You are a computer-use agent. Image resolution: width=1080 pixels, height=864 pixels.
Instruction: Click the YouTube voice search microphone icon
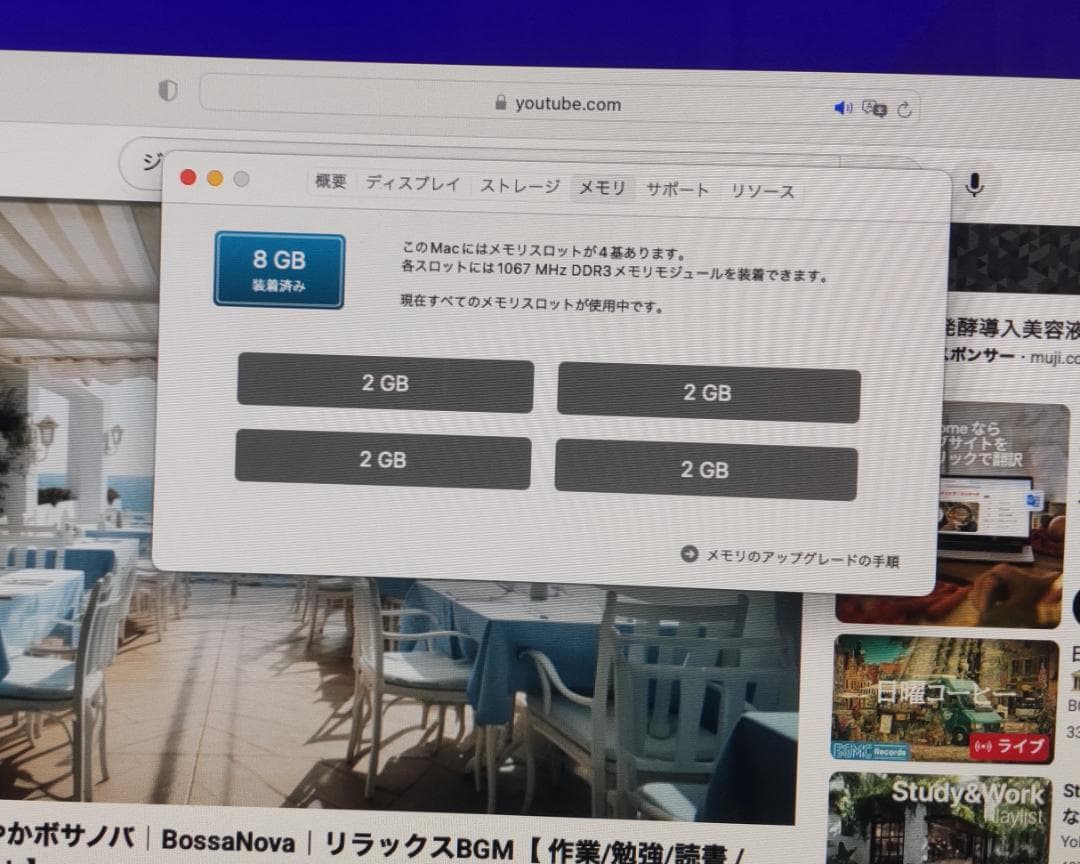974,185
